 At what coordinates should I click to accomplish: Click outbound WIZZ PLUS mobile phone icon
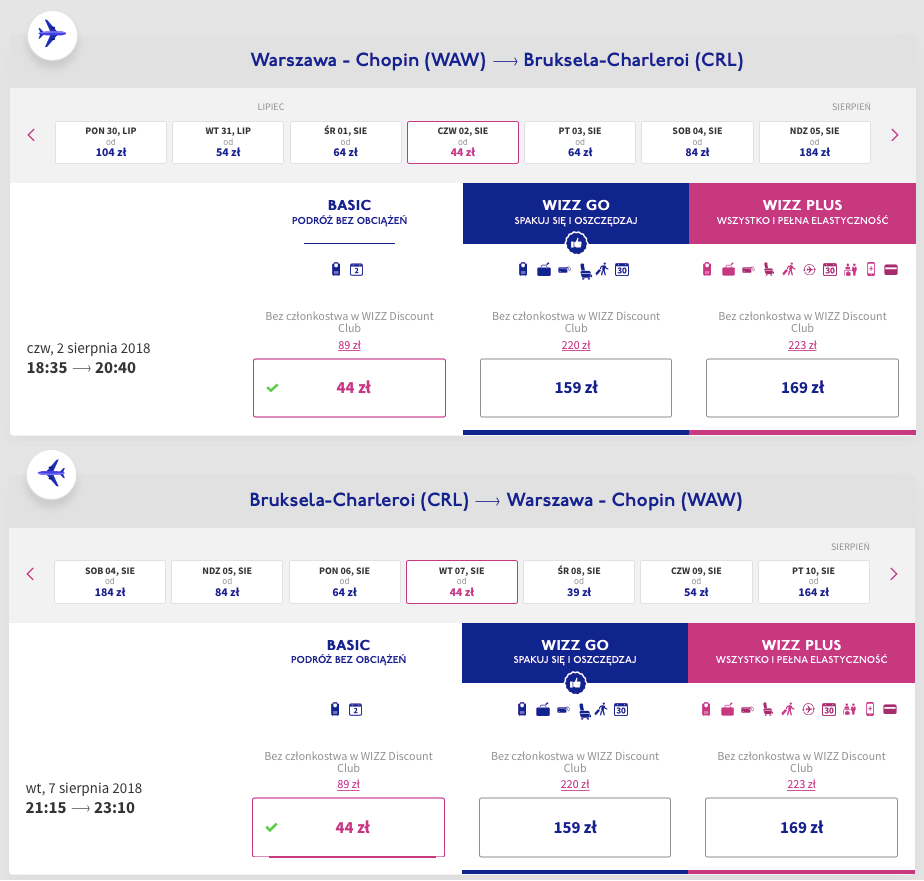871,269
